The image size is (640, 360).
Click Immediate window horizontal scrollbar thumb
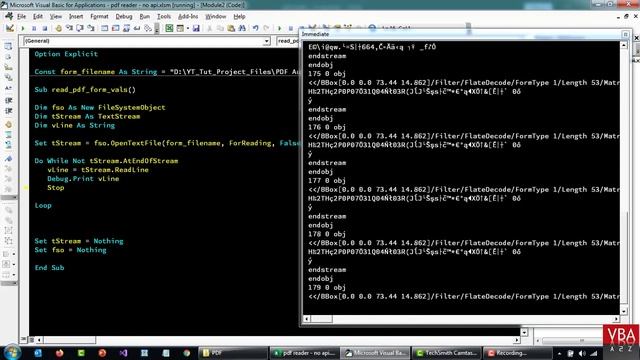coord(321,319)
